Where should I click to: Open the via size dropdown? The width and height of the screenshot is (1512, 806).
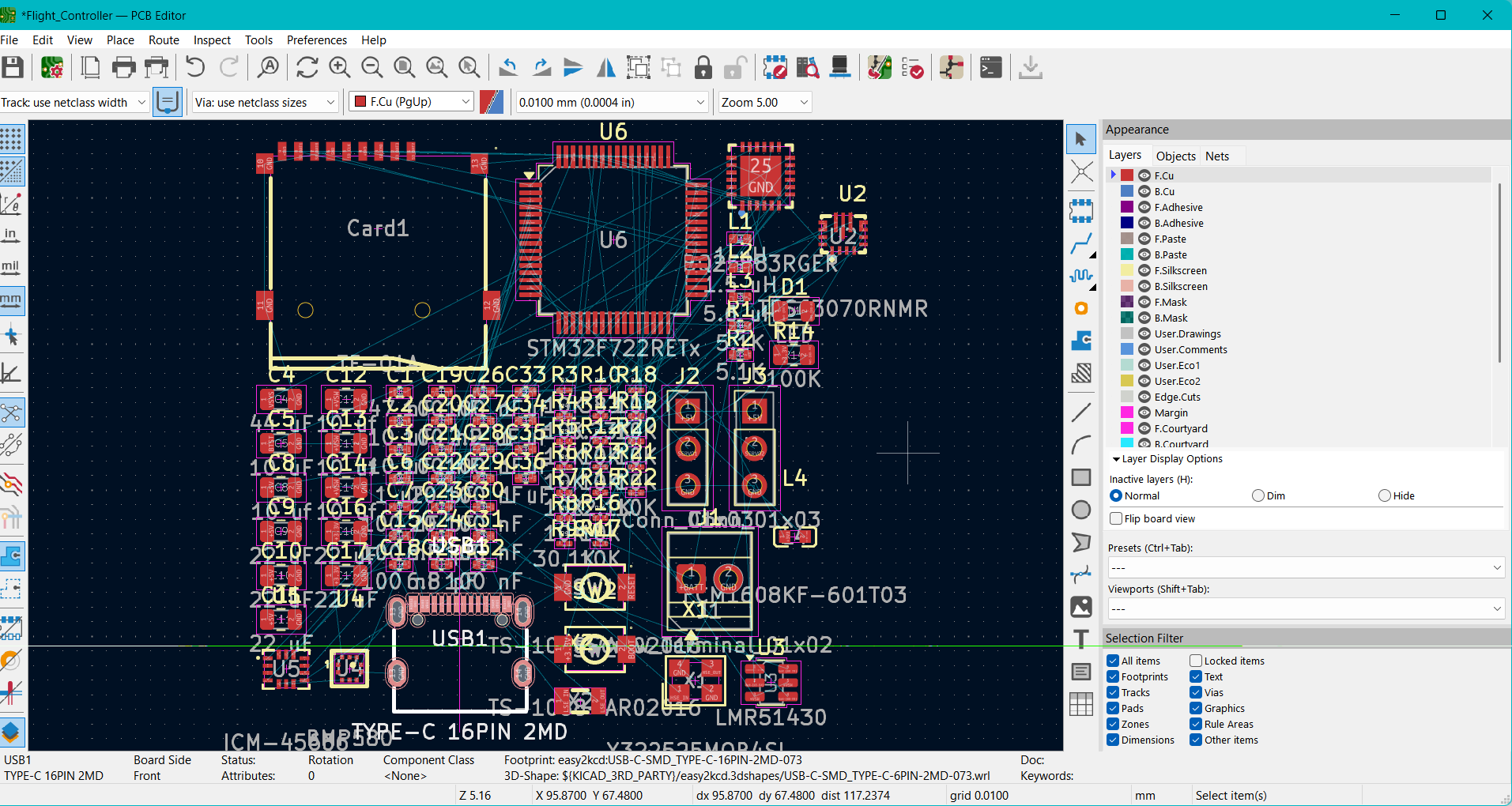266,102
